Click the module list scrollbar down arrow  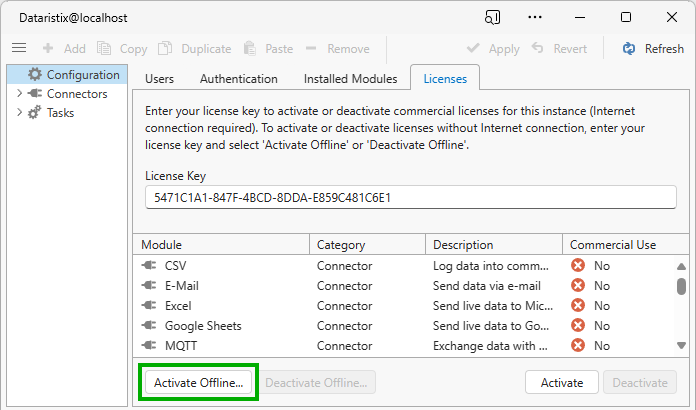[682, 346]
